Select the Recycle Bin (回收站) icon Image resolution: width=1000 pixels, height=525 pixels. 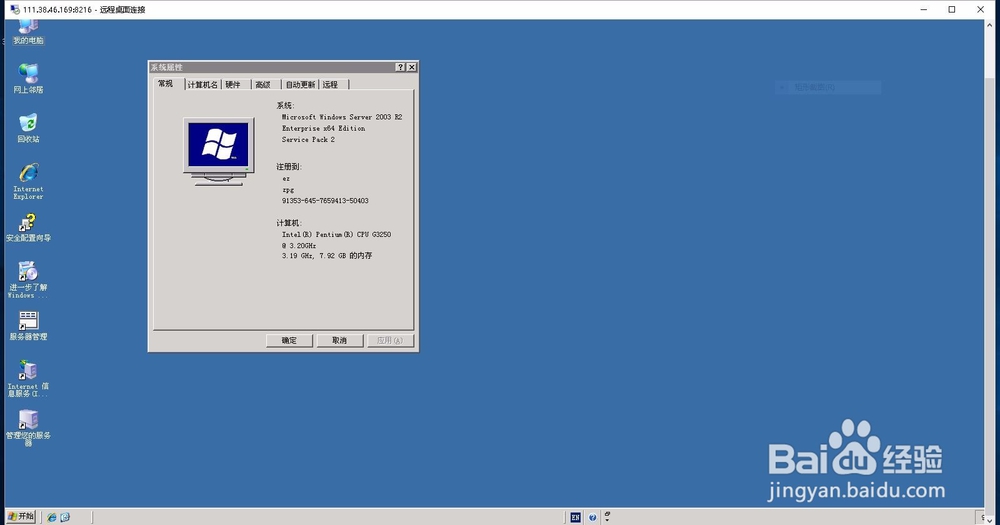[28, 128]
